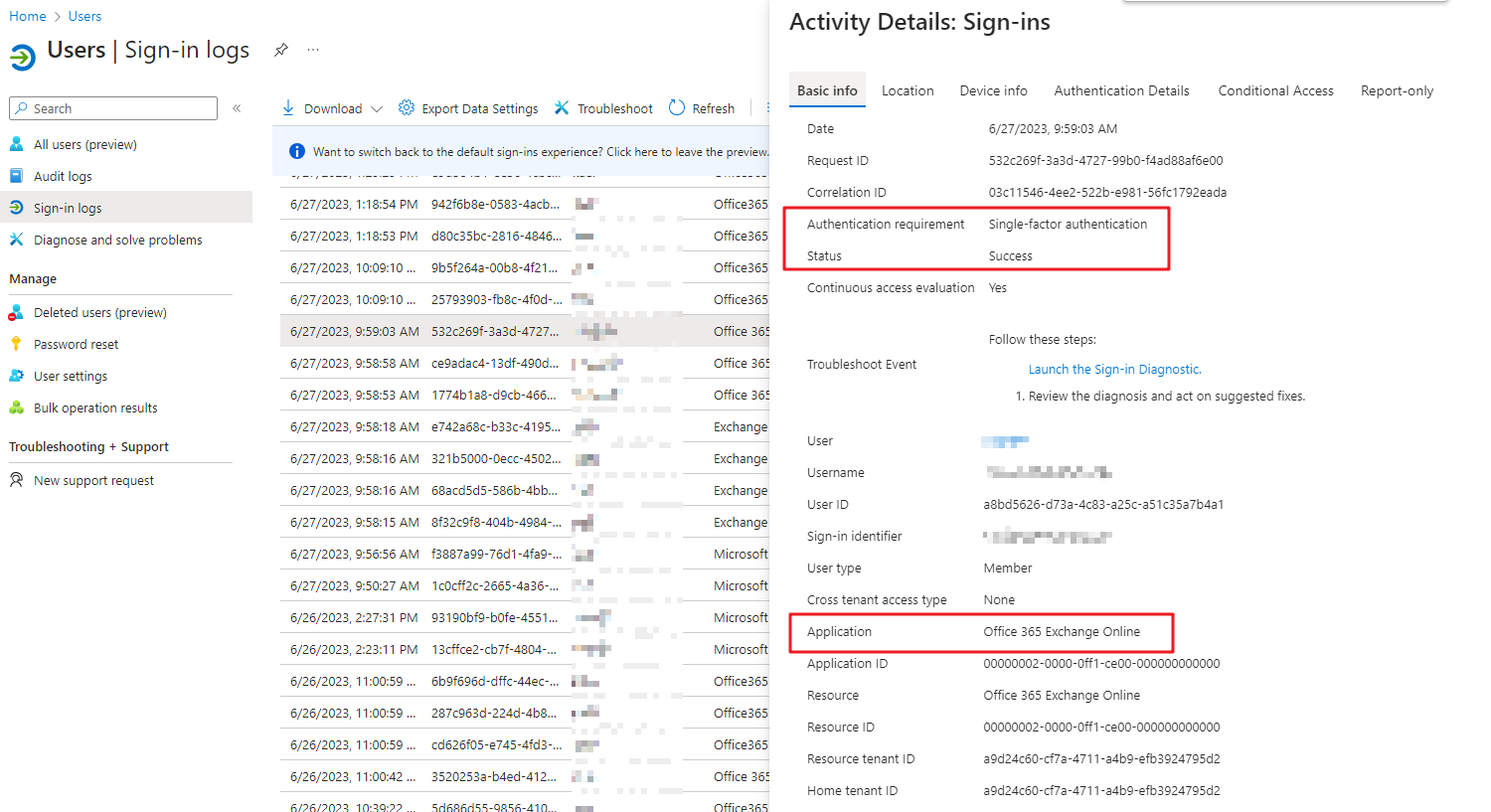The height and width of the screenshot is (812, 1491).
Task: Open the more options ellipsis menu
Action: click(312, 49)
